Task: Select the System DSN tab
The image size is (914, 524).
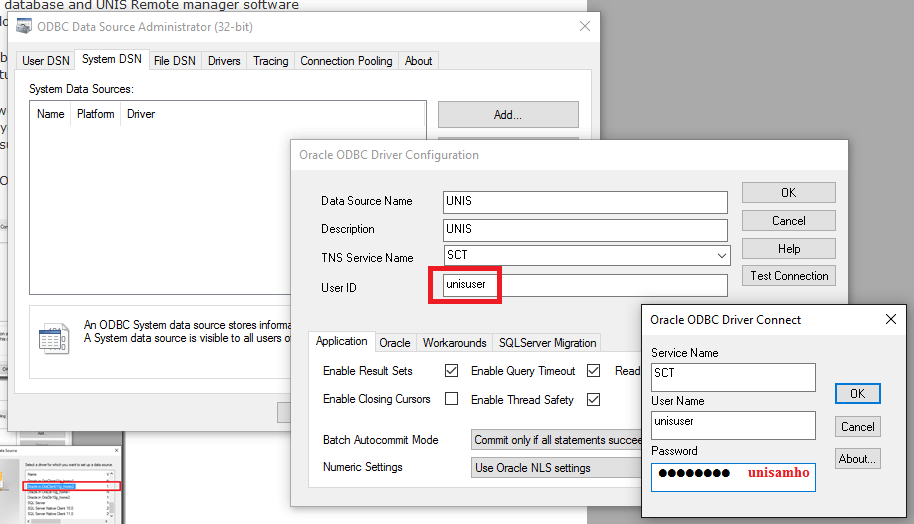Action: coord(111,59)
